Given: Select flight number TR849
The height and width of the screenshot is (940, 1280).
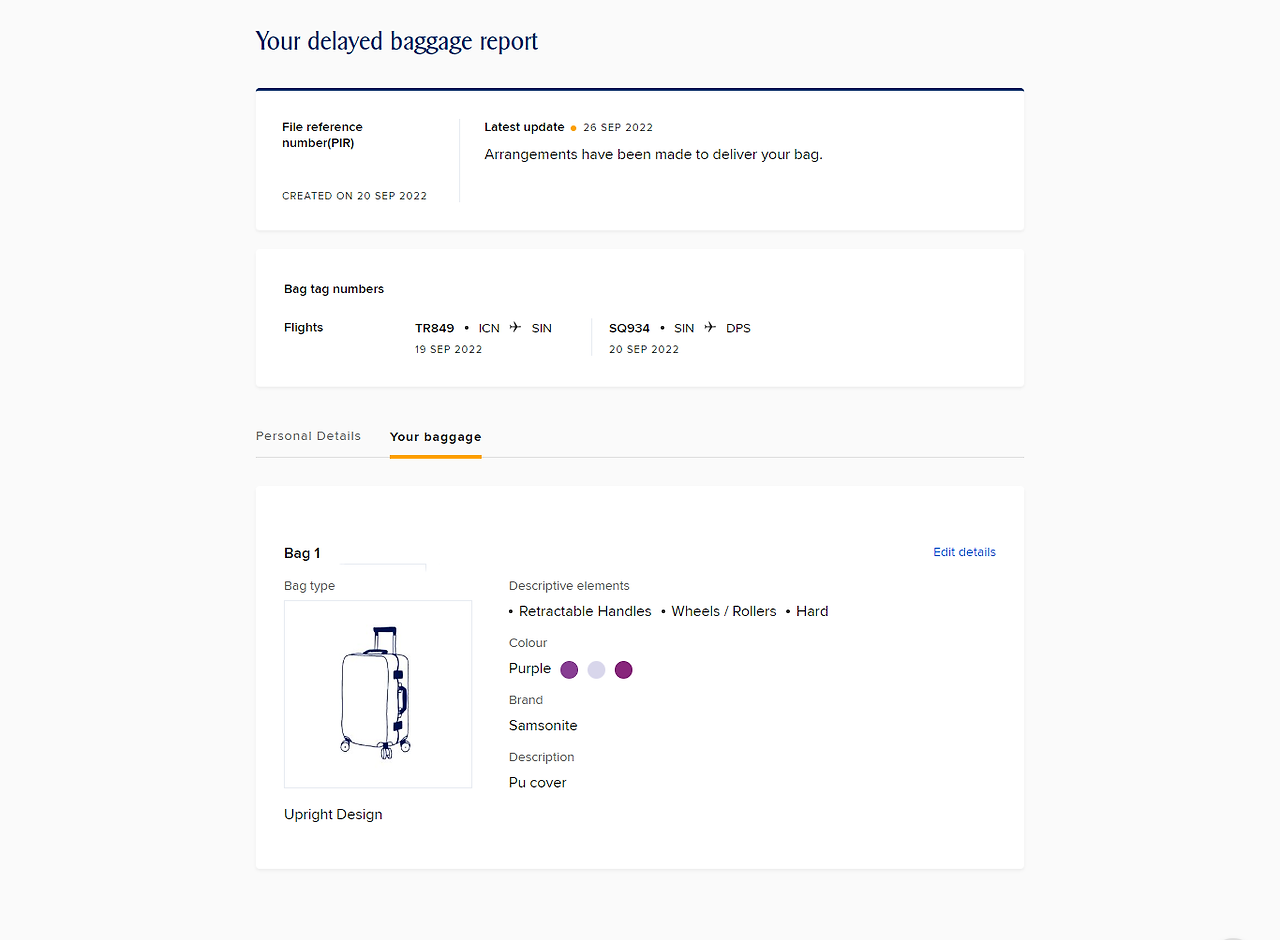Looking at the screenshot, I should [x=434, y=327].
